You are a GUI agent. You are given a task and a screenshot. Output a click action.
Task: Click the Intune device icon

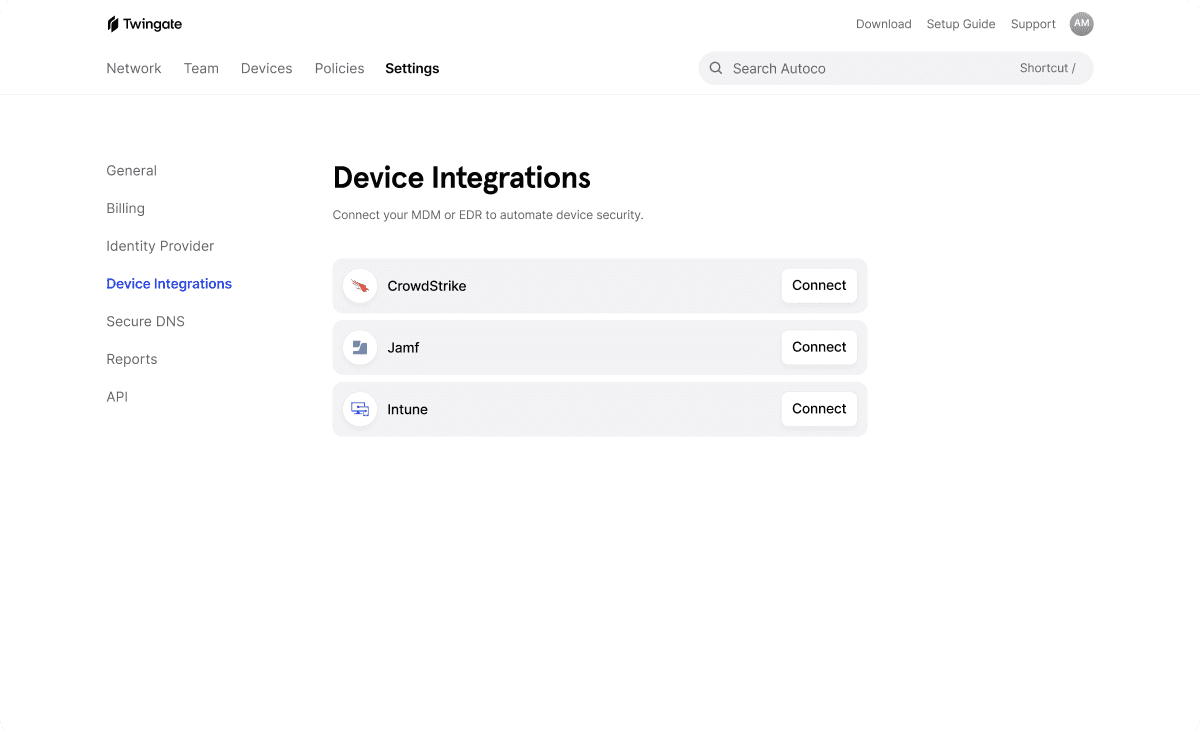[360, 409]
